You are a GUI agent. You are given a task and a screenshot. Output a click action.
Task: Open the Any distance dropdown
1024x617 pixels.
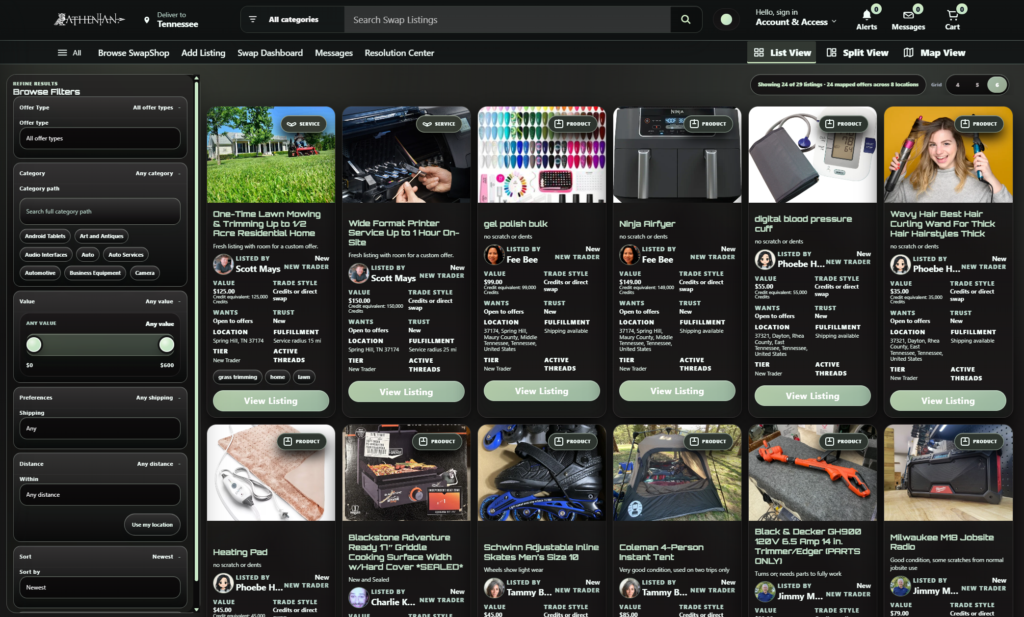pyautogui.click(x=99, y=495)
